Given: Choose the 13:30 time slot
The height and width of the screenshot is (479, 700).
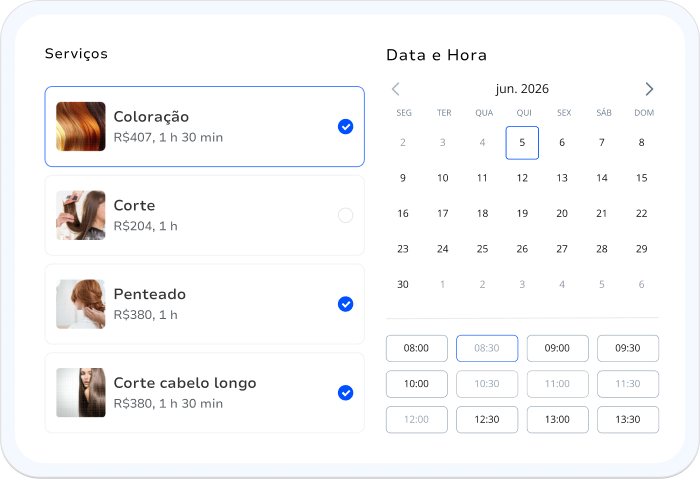Looking at the screenshot, I should tap(628, 420).
